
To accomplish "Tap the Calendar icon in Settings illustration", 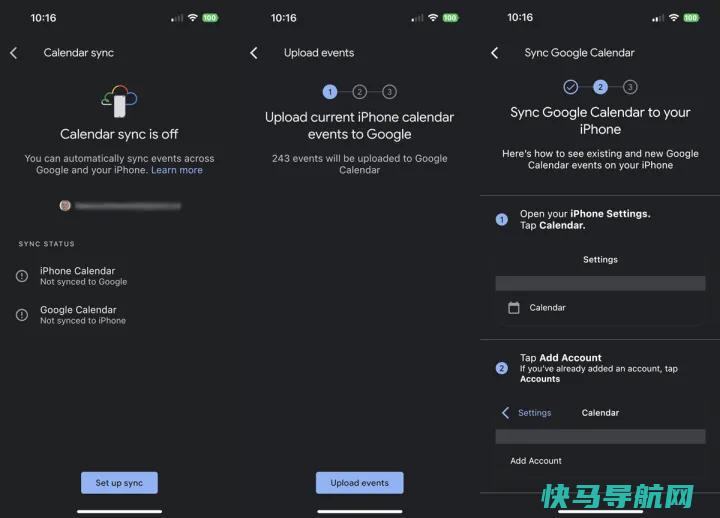I will (x=514, y=308).
